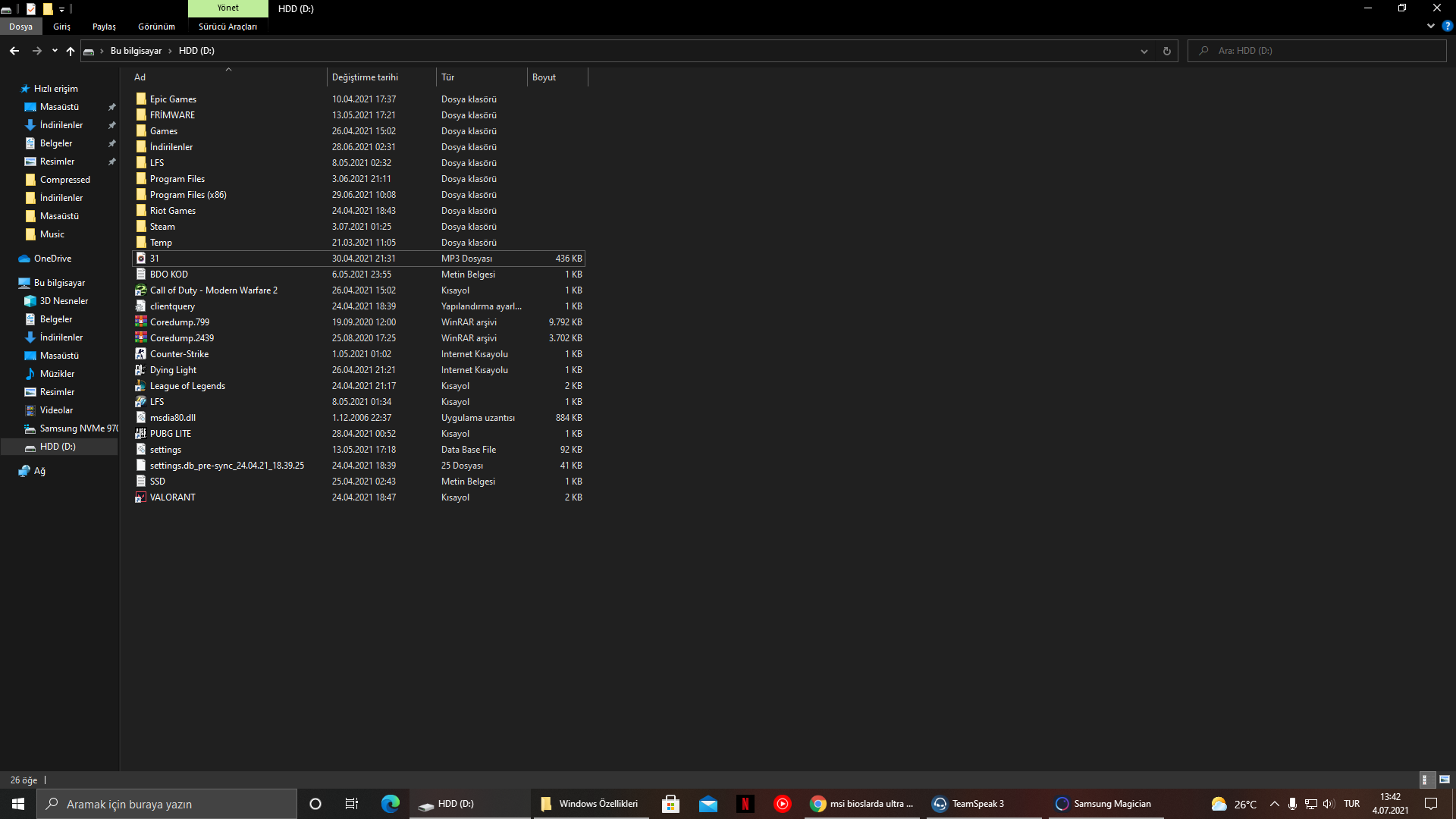Switch to large icons view in status bar
The image size is (1456, 819).
[1445, 780]
